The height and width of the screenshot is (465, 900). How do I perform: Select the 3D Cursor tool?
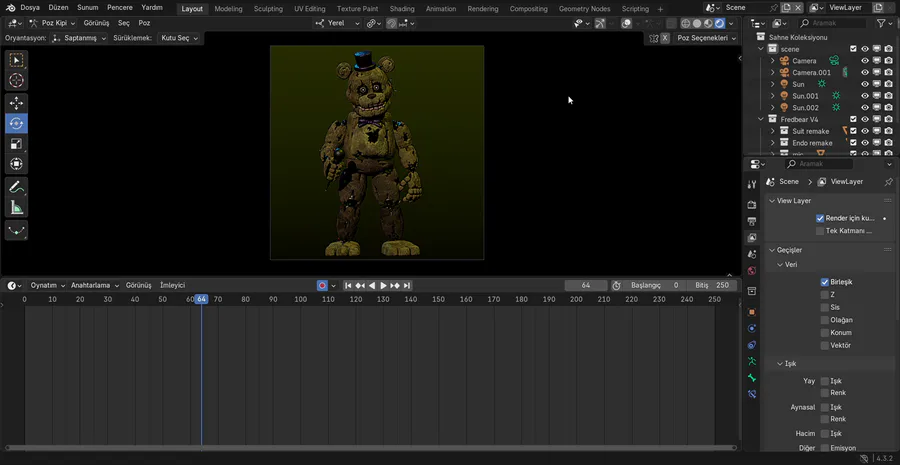pos(16,80)
